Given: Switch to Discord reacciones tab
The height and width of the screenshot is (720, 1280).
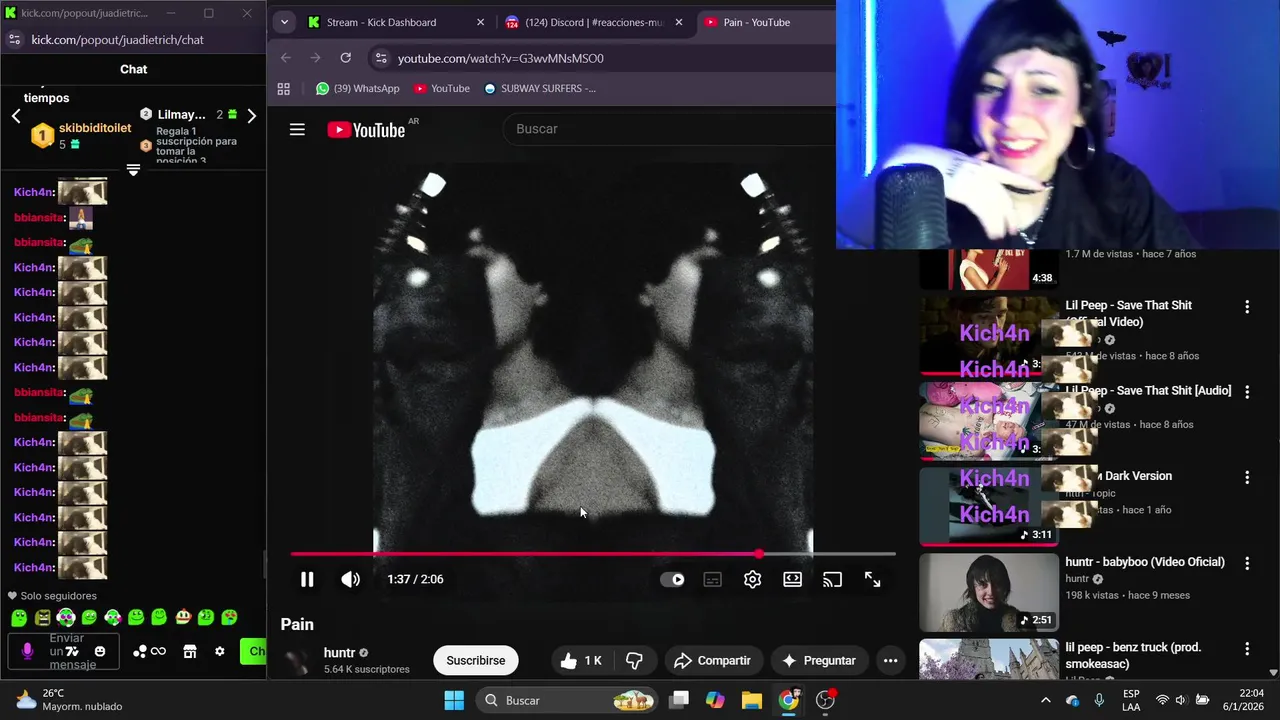Looking at the screenshot, I should (x=594, y=22).
